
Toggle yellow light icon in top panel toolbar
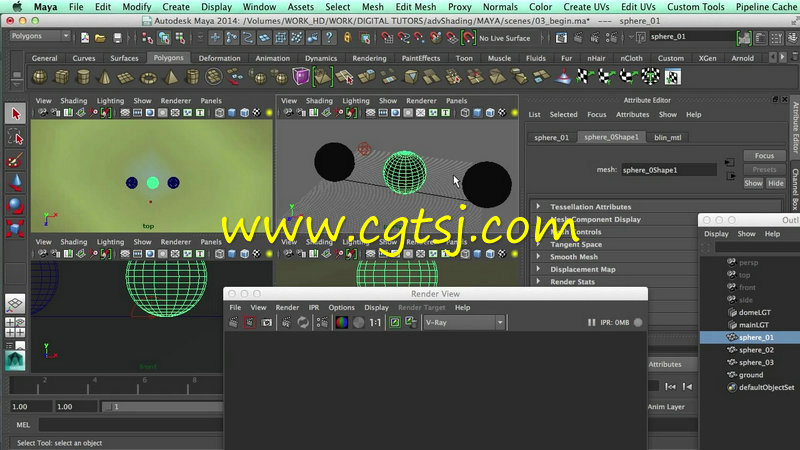tap(269, 113)
